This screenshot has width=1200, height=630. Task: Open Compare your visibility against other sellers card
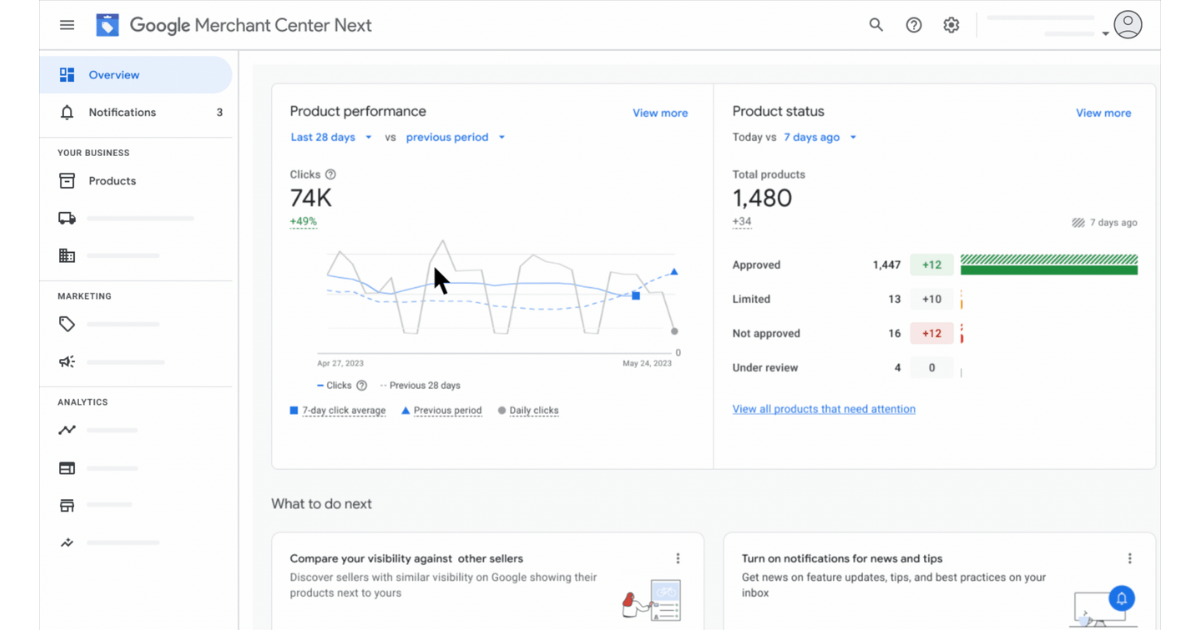click(487, 582)
